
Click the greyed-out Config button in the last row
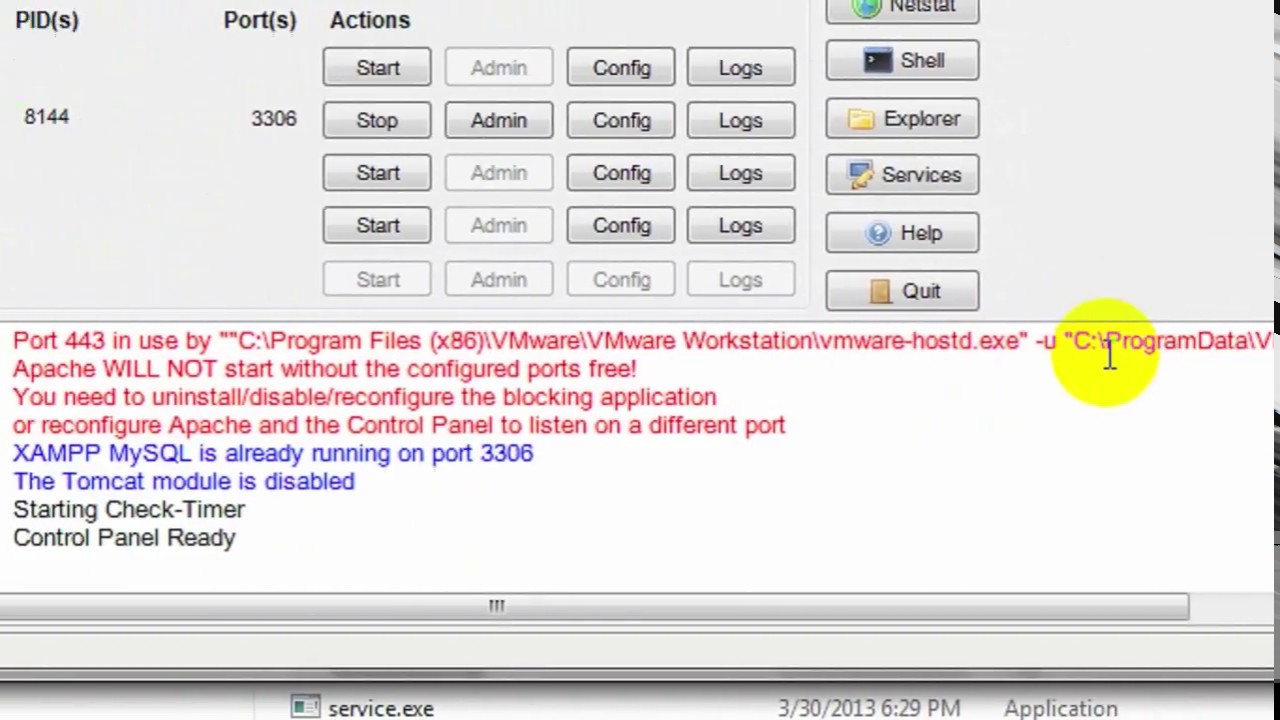pyautogui.click(x=621, y=280)
